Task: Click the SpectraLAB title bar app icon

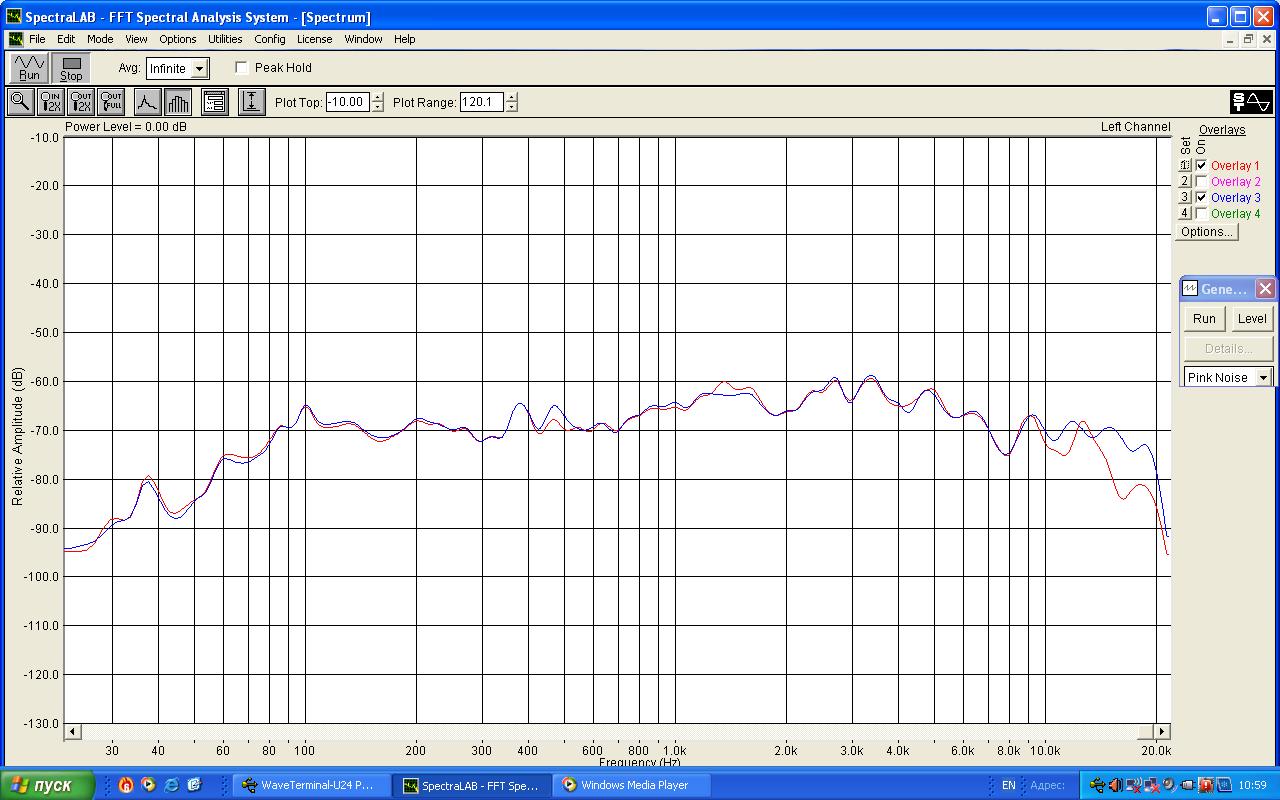Action: click(x=13, y=17)
